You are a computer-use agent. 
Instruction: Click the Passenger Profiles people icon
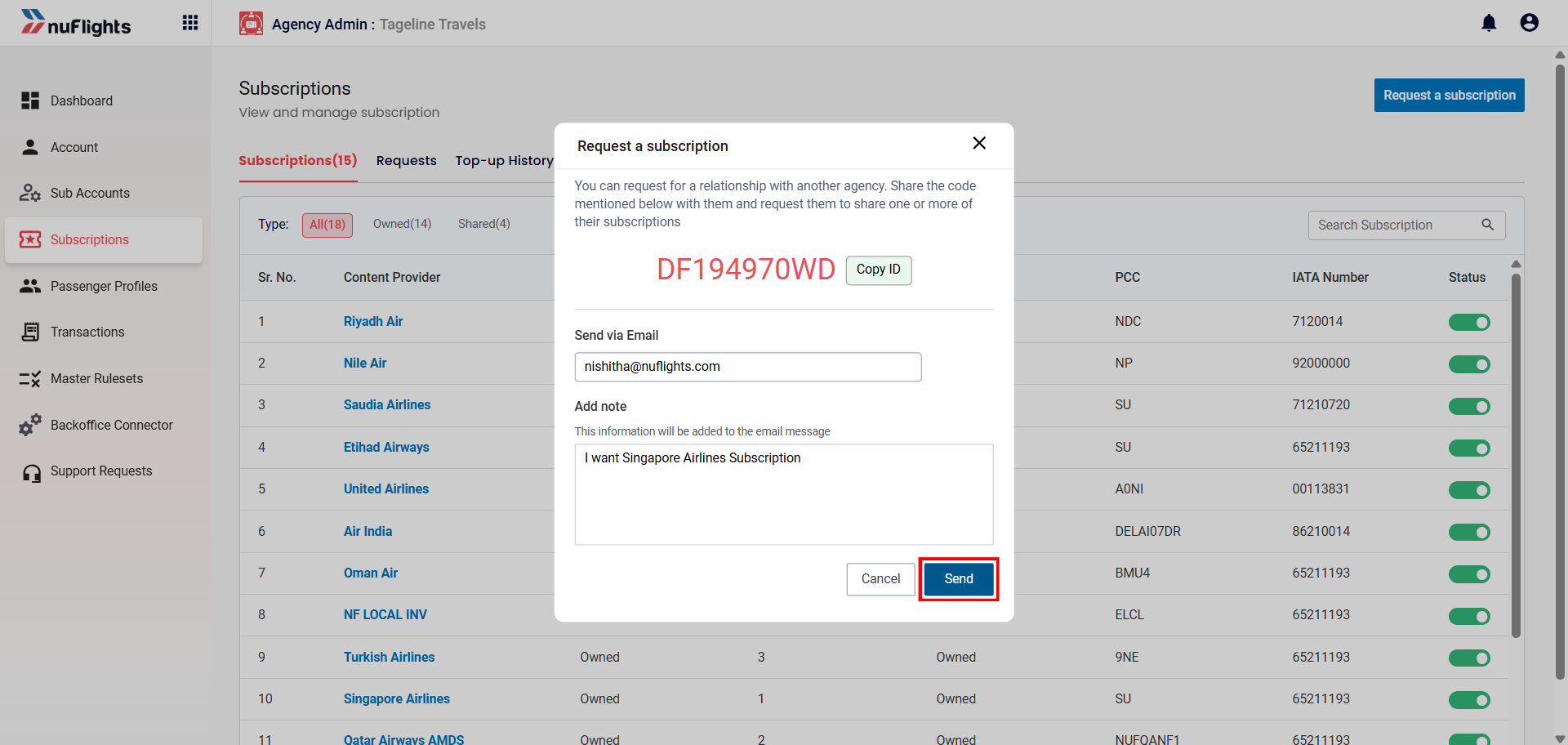(x=30, y=286)
